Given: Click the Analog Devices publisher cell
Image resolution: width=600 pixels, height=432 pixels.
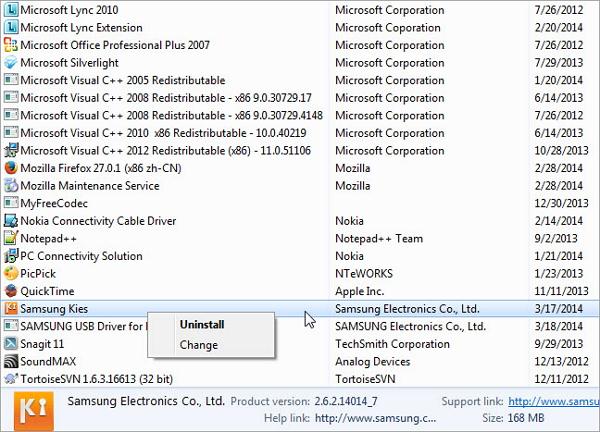Looking at the screenshot, I should 373,361.
